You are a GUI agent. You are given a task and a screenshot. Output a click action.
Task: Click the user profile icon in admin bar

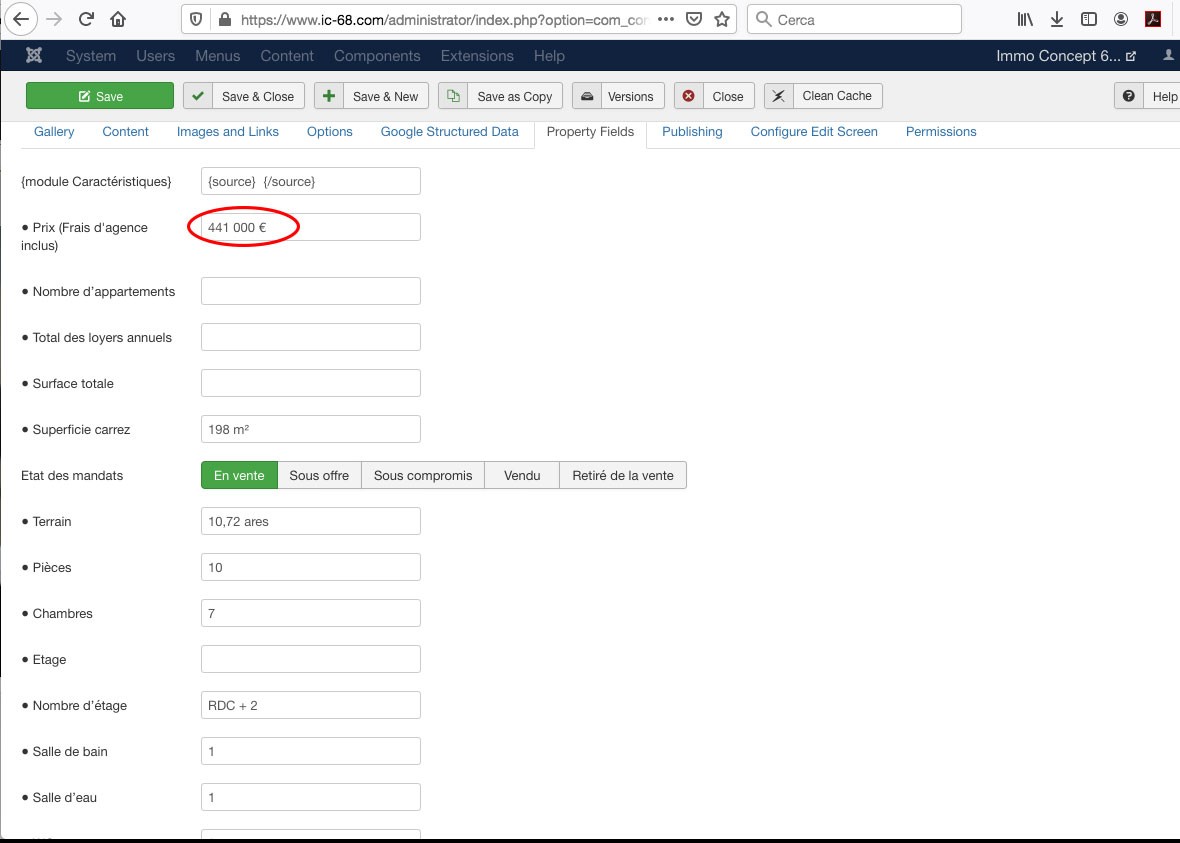tap(1168, 55)
